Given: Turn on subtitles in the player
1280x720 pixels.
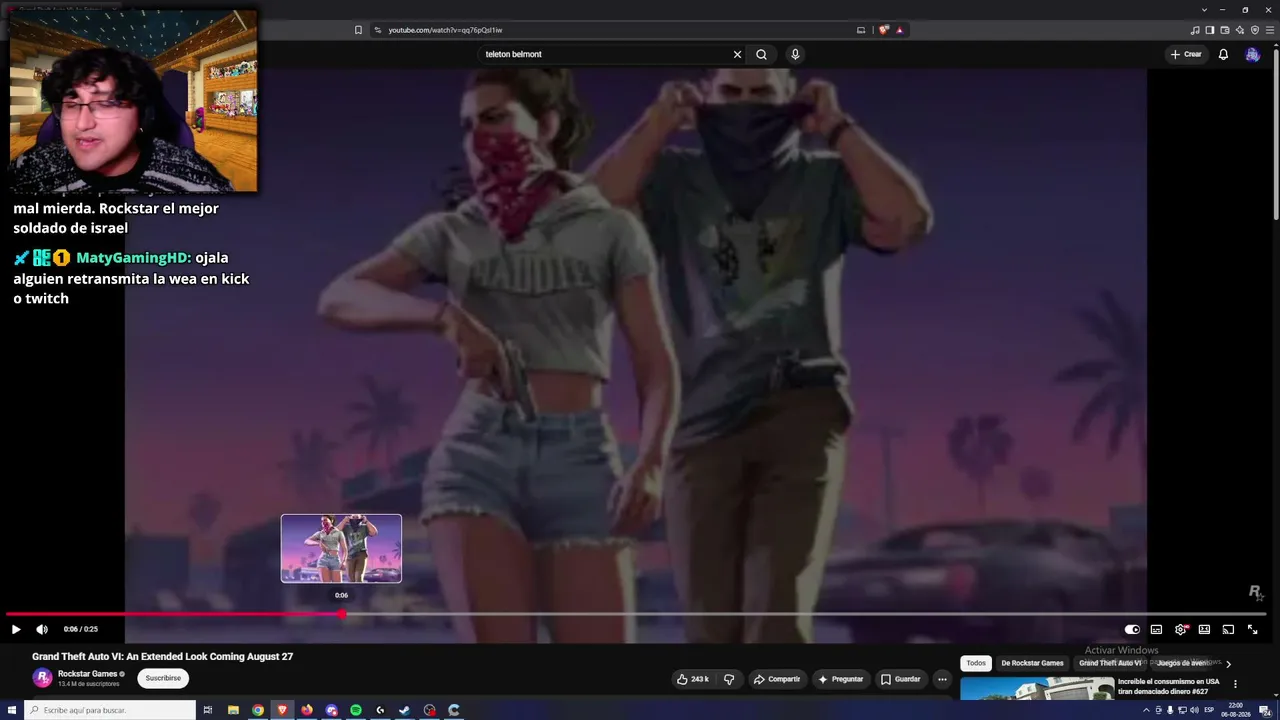Looking at the screenshot, I should (x=1156, y=629).
